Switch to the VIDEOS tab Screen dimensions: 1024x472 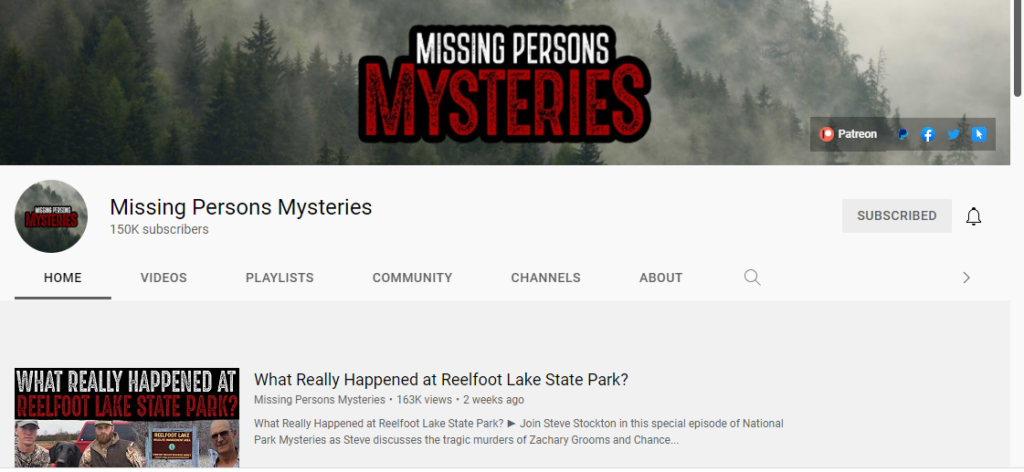pyautogui.click(x=163, y=277)
